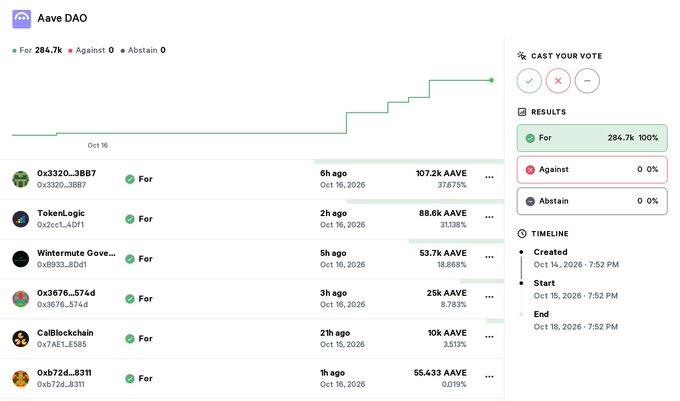Click the Cast Your Vote cursor icon
This screenshot has height=401, width=680.
point(522,55)
